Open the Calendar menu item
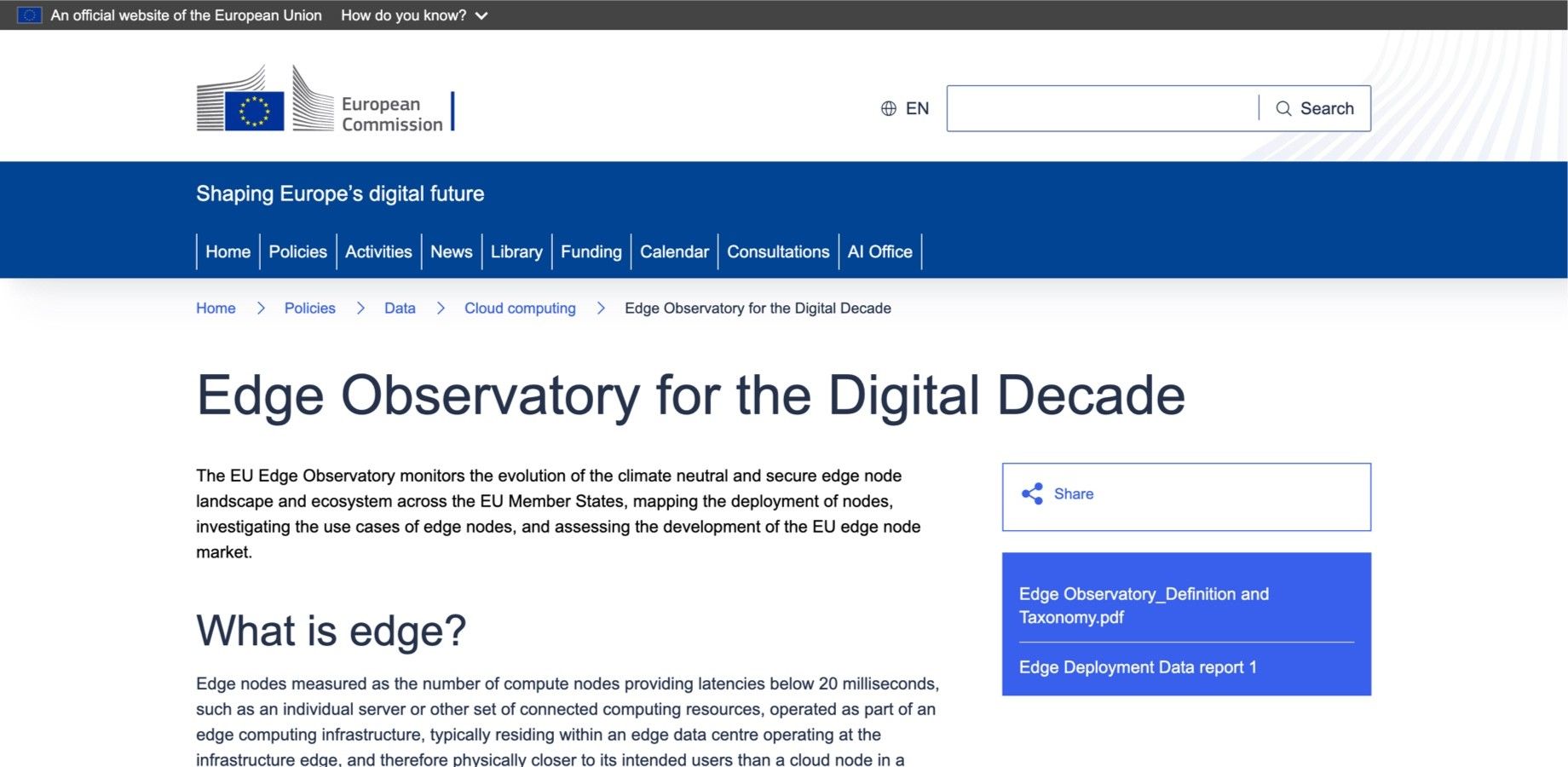This screenshot has height=767, width=1568. [x=674, y=251]
